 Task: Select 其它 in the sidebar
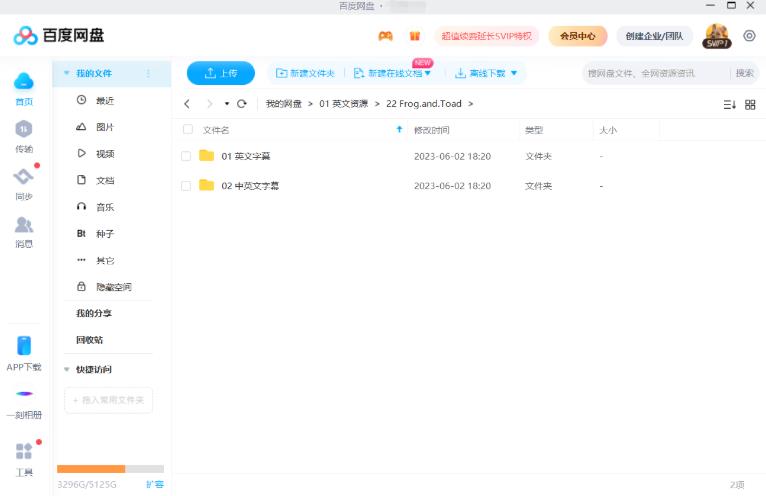105,260
